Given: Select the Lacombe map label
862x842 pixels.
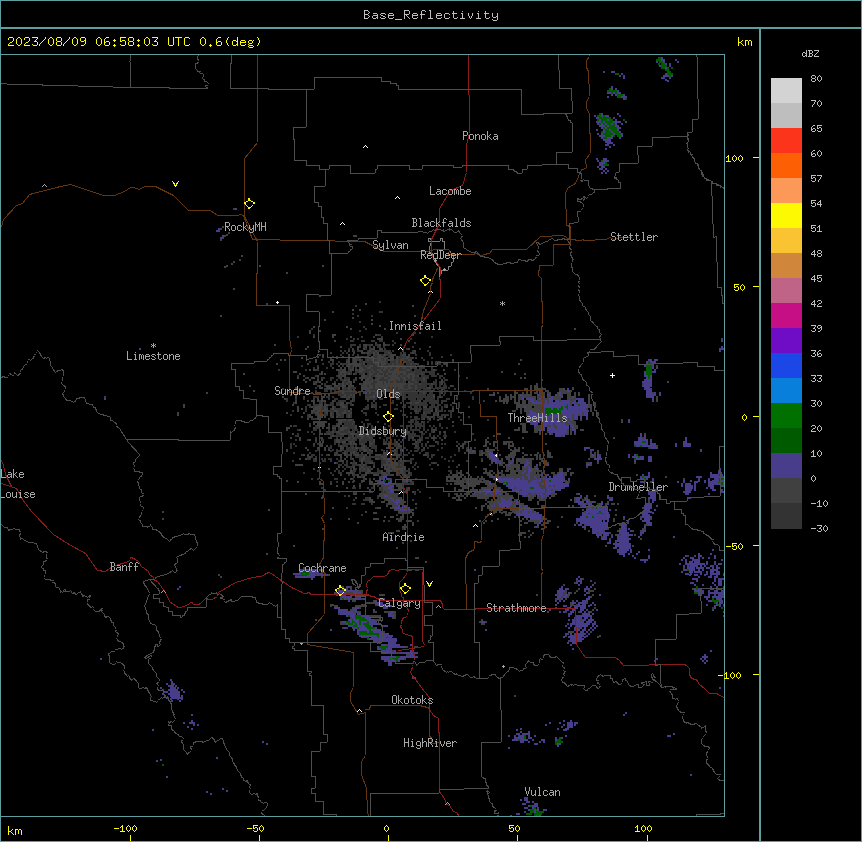Looking at the screenshot, I should 450,191.
